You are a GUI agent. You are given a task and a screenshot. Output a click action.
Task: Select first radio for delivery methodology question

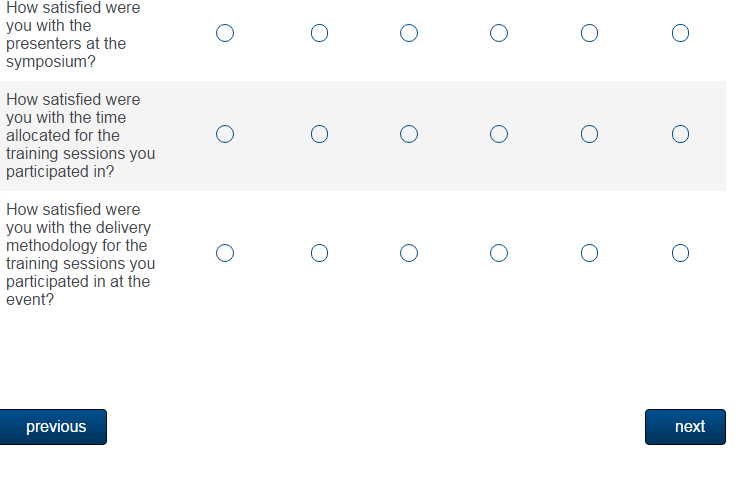(x=225, y=254)
